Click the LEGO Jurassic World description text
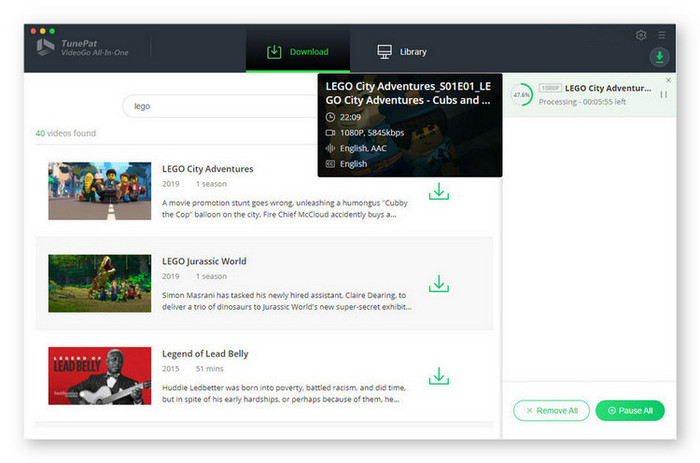 click(287, 301)
